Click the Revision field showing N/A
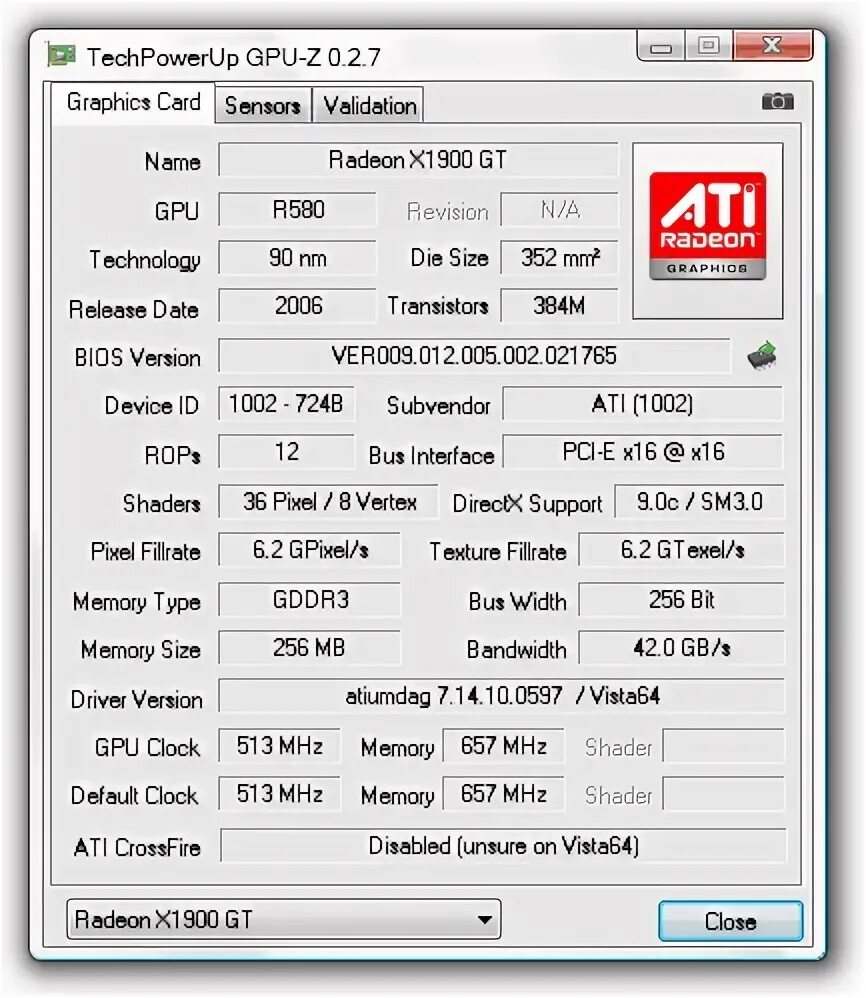The height and width of the screenshot is (998, 866). 559,209
